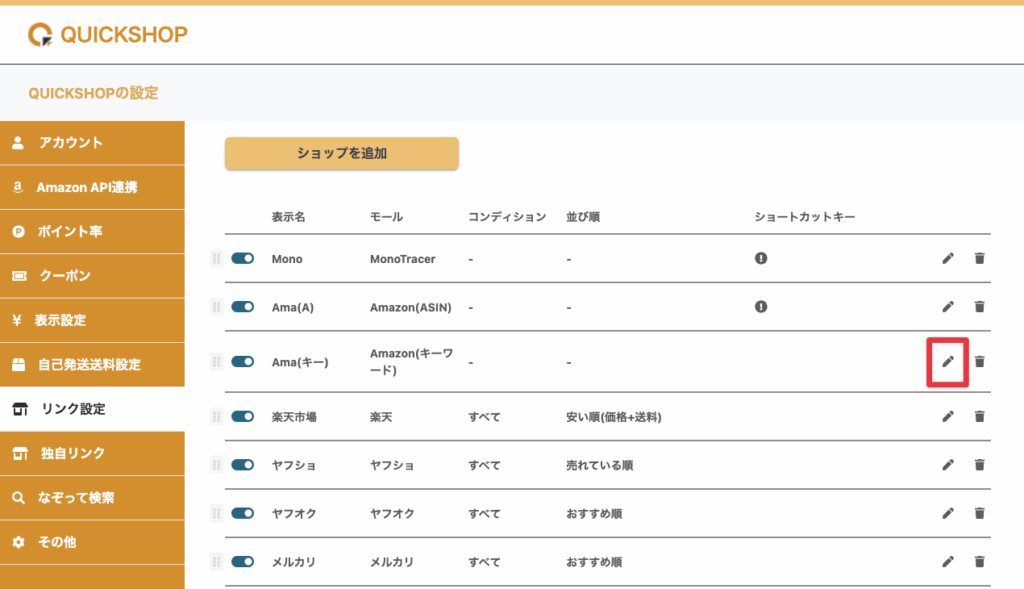Image resolution: width=1024 pixels, height=589 pixels.
Task: Open editor for ヤフショ row
Action: click(948, 465)
